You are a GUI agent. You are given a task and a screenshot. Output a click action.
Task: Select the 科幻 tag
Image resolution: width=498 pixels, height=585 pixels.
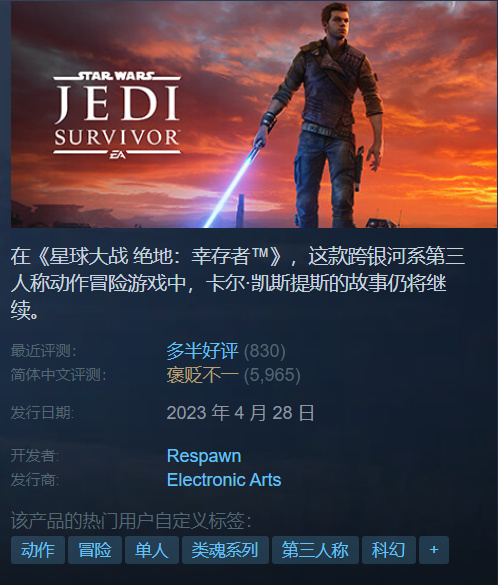click(389, 550)
